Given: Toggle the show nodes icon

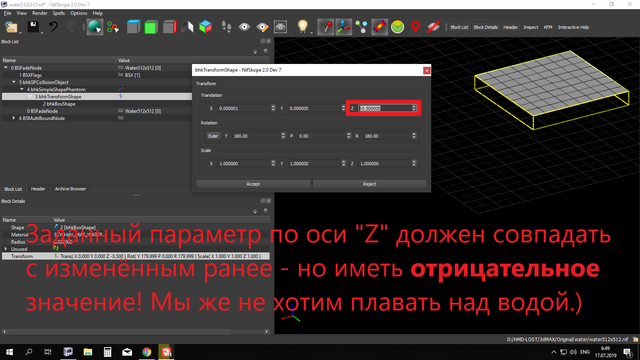Looking at the screenshot, I should pos(361,27).
